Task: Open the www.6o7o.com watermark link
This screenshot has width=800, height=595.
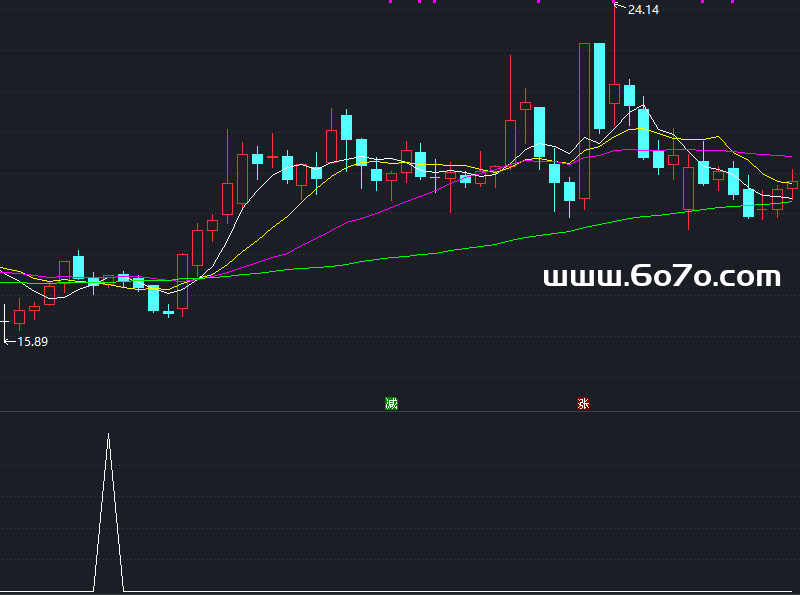Action: tap(661, 277)
